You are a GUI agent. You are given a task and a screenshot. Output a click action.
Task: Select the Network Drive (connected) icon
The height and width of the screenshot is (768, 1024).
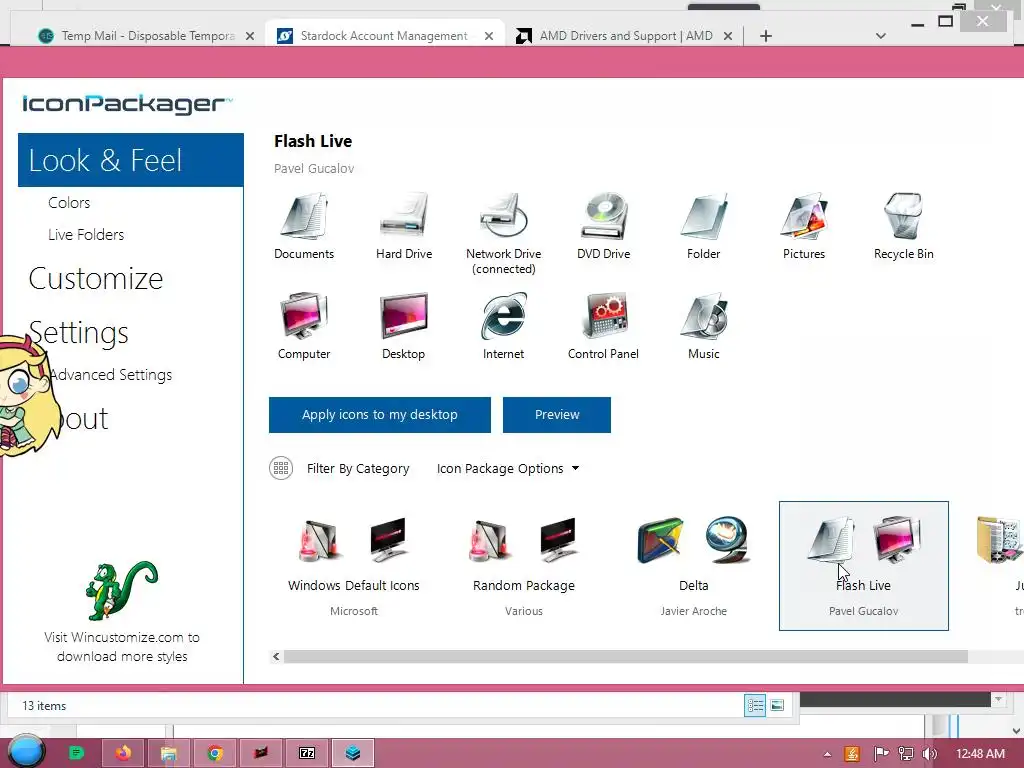coord(504,217)
